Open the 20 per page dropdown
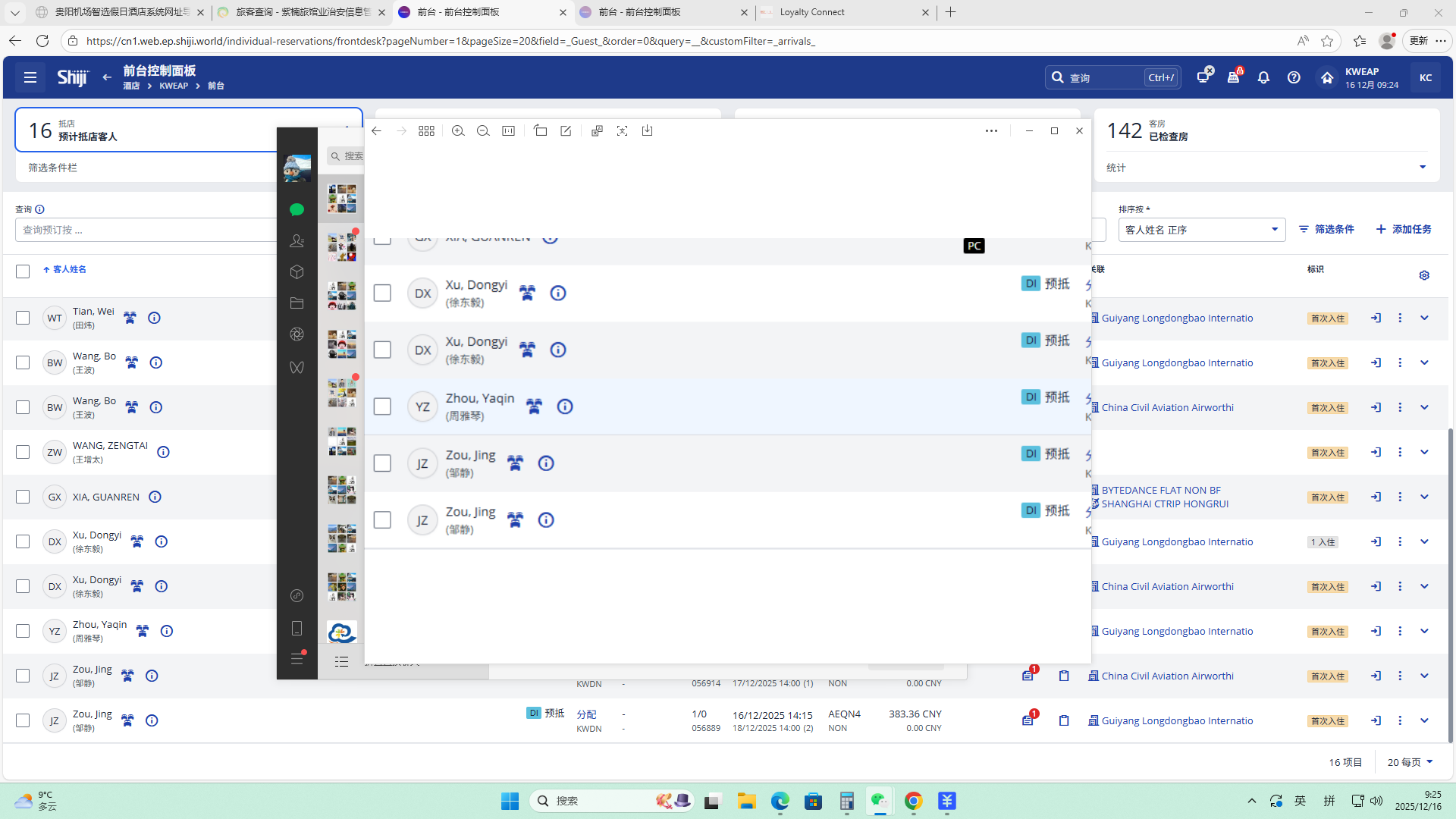Screen dimensions: 1456x819 point(1410,762)
